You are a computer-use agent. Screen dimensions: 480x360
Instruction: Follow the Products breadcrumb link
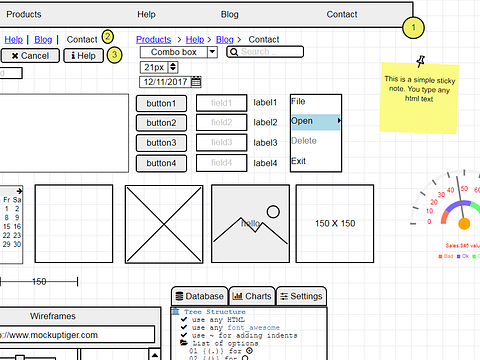coord(154,40)
